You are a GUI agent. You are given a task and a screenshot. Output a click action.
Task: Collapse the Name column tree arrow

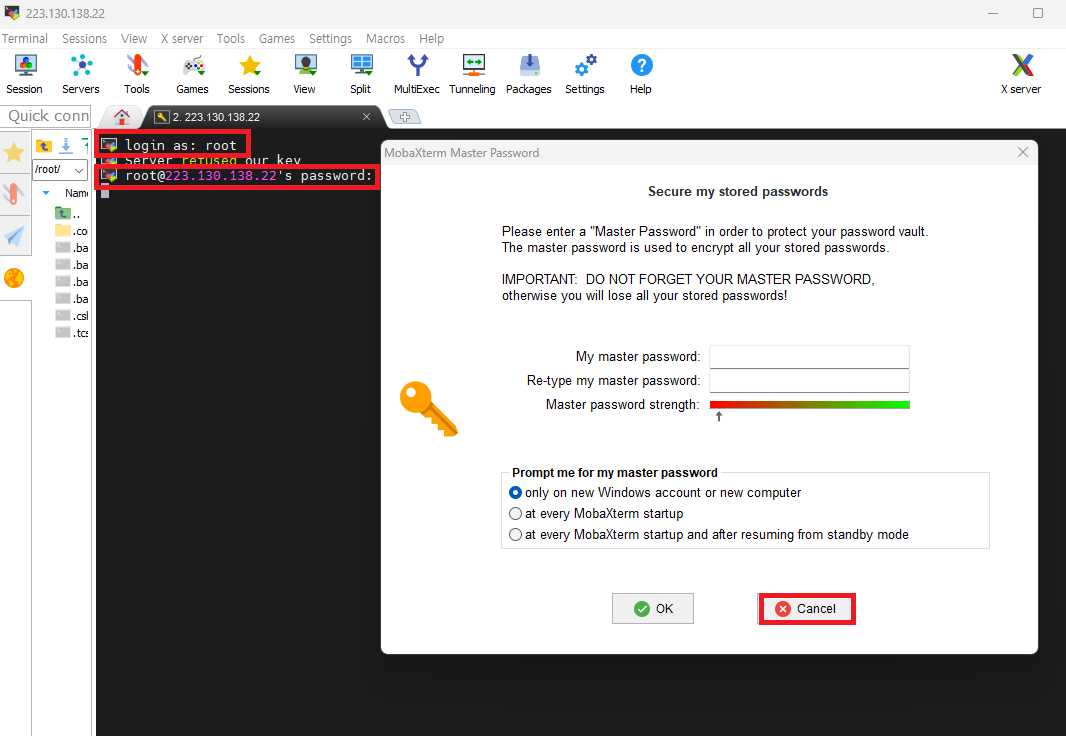click(46, 193)
